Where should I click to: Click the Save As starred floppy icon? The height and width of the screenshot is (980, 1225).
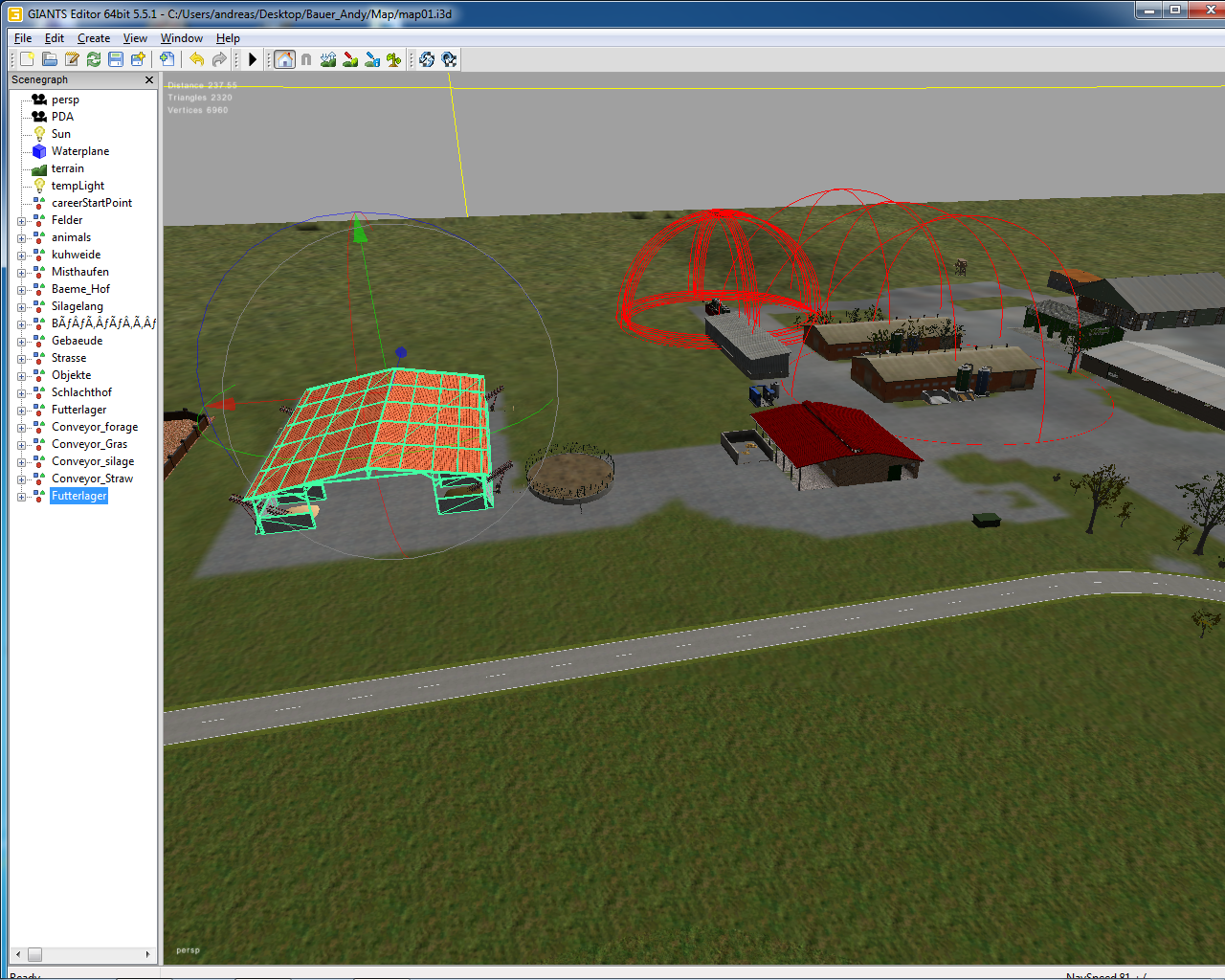pyautogui.click(x=138, y=59)
